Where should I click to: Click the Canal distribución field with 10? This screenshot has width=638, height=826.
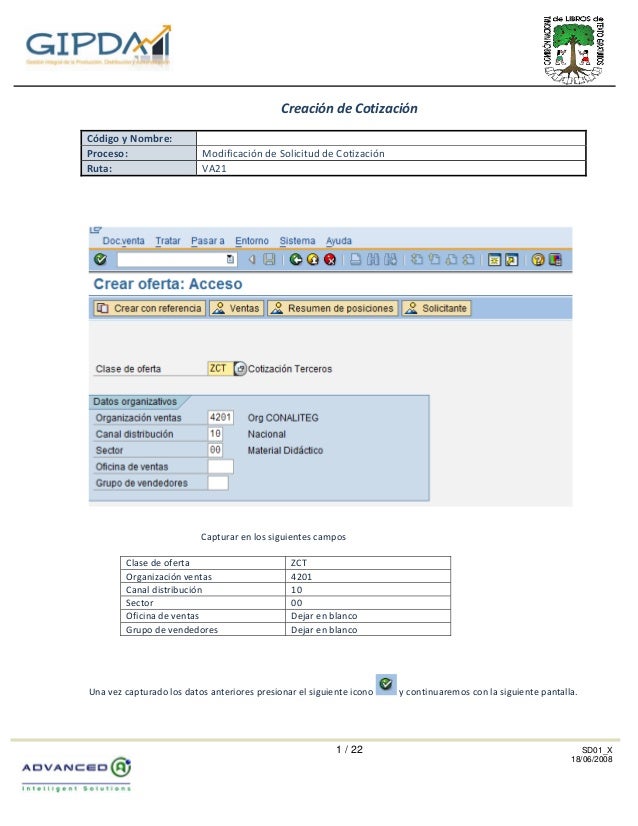(215, 434)
